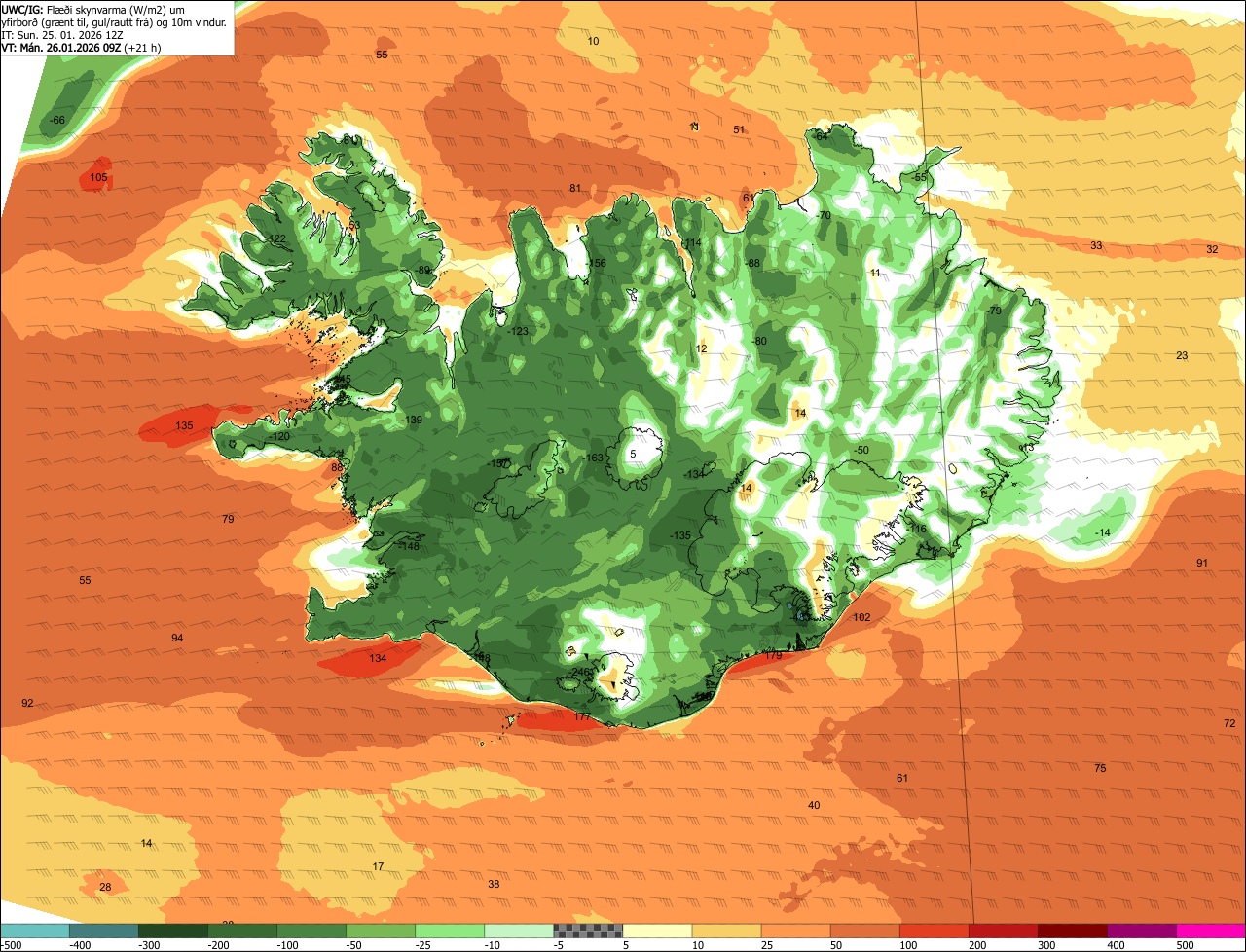1246x952 pixels.
Task: Click the '75' value in the southeast ocean
Action: [1100, 768]
